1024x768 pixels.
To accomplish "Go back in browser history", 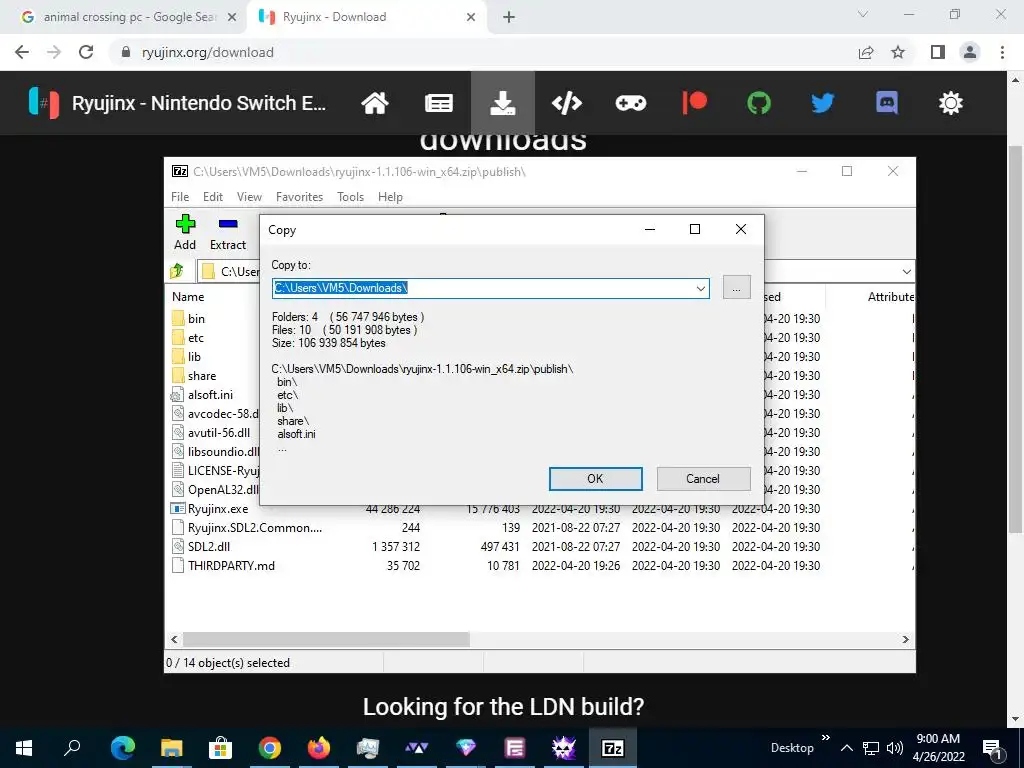I will pyautogui.click(x=22, y=52).
